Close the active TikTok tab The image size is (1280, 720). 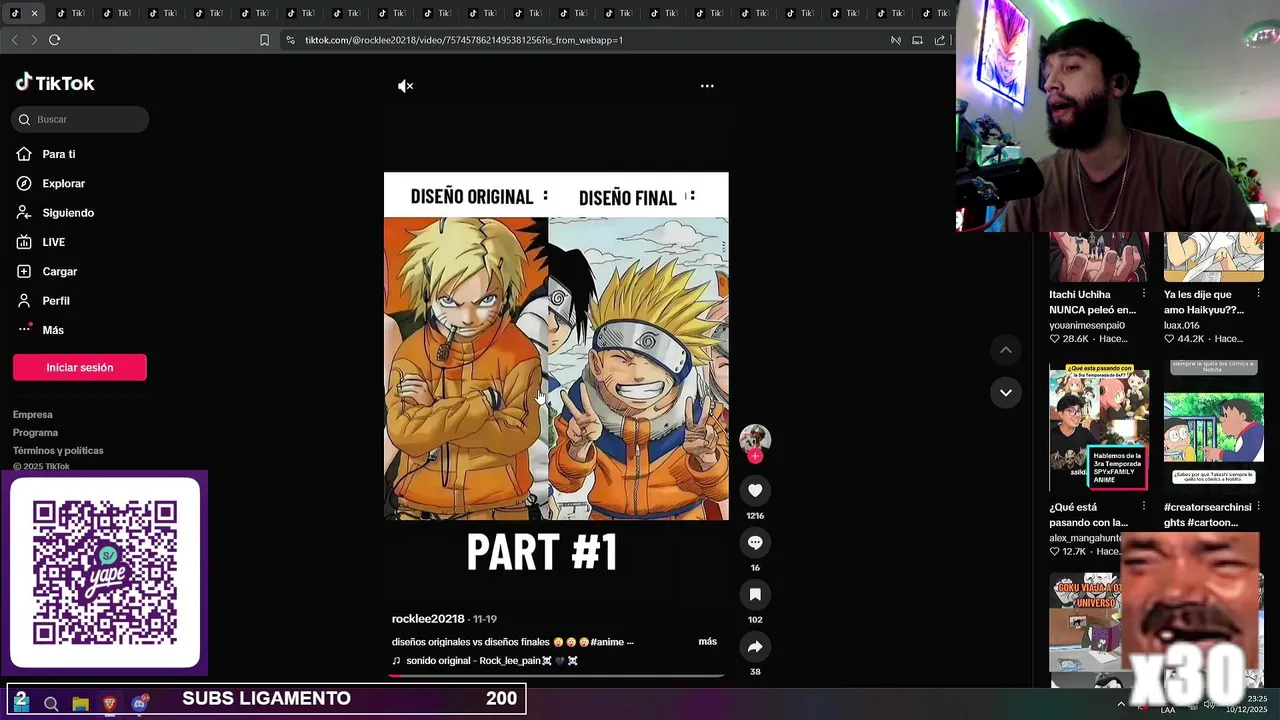click(x=34, y=13)
